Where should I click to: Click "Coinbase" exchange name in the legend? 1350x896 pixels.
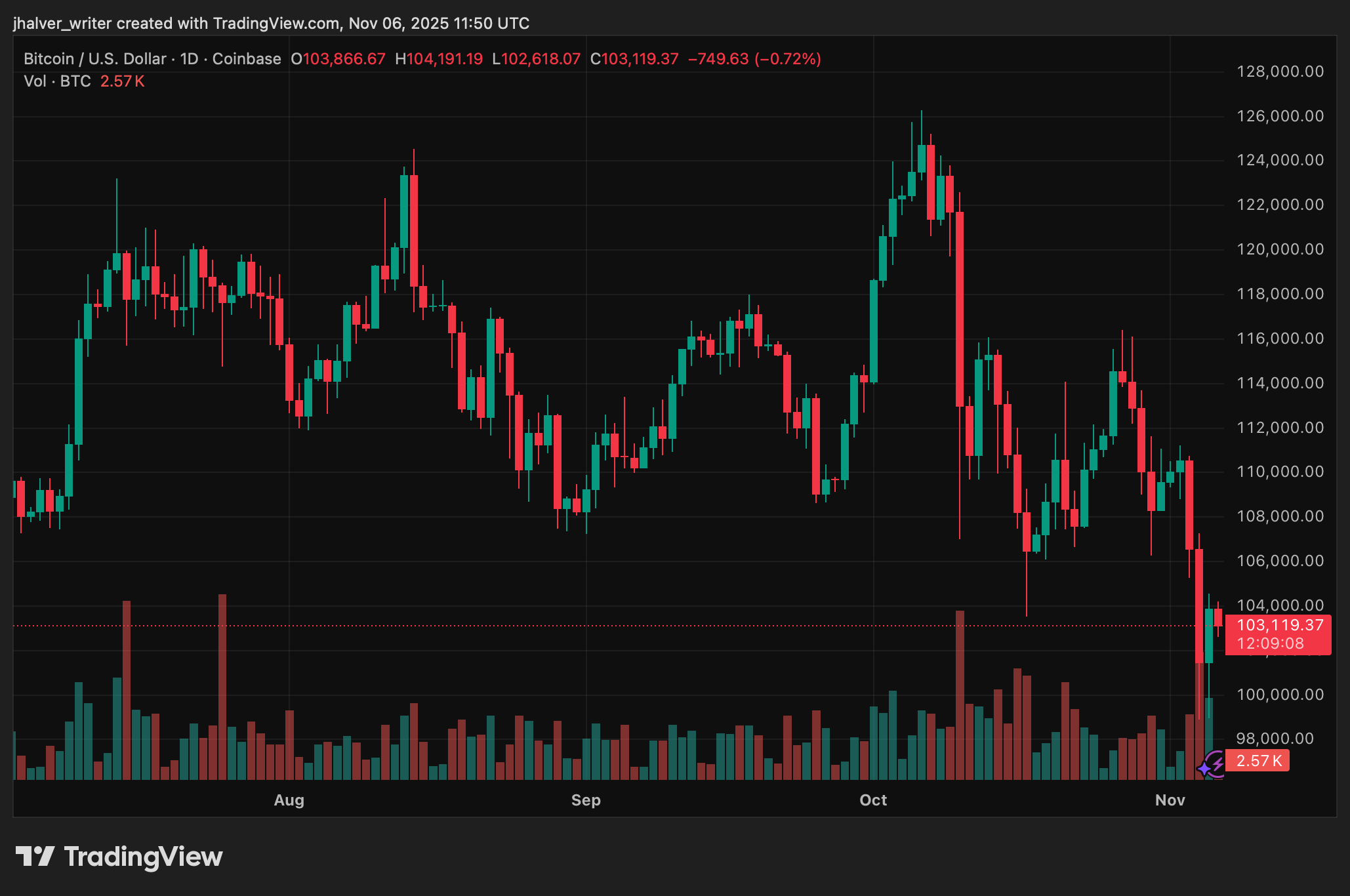point(248,58)
